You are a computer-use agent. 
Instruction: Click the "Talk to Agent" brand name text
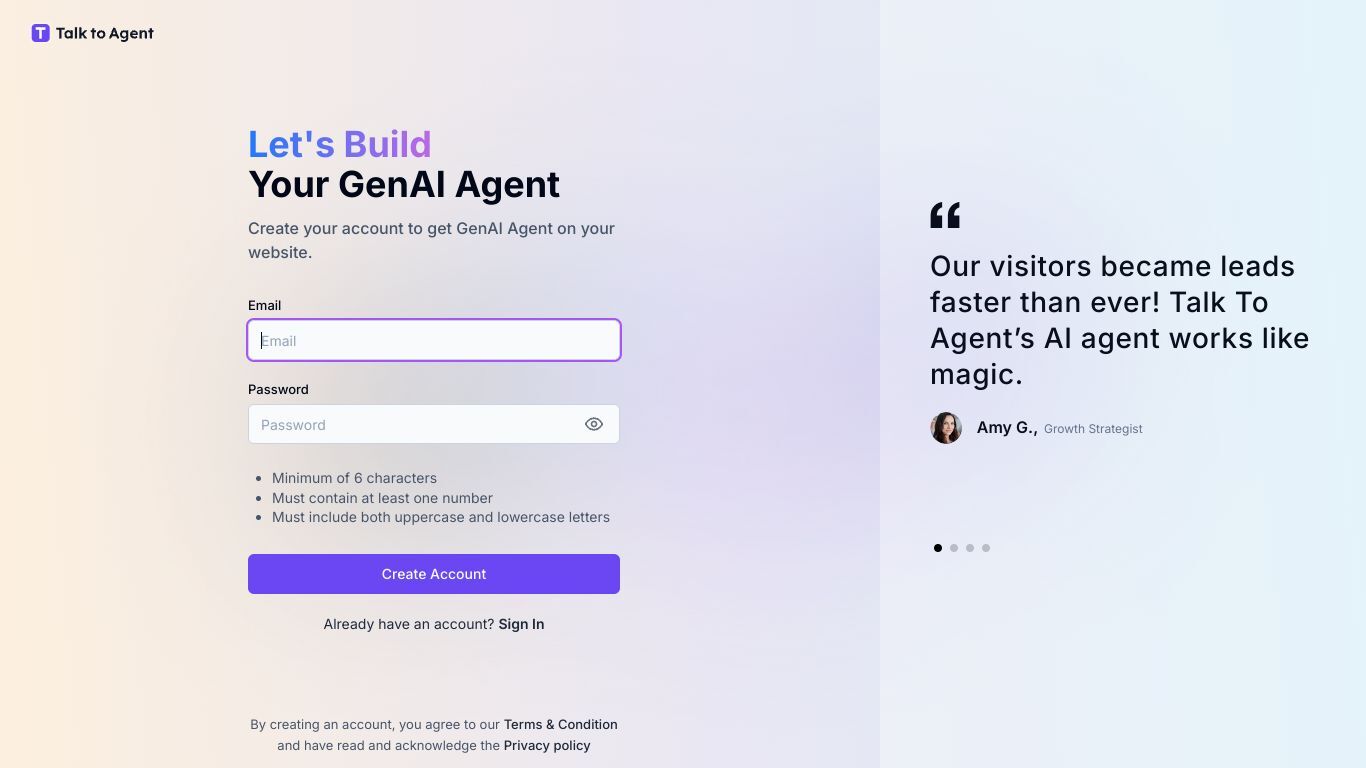pos(105,33)
